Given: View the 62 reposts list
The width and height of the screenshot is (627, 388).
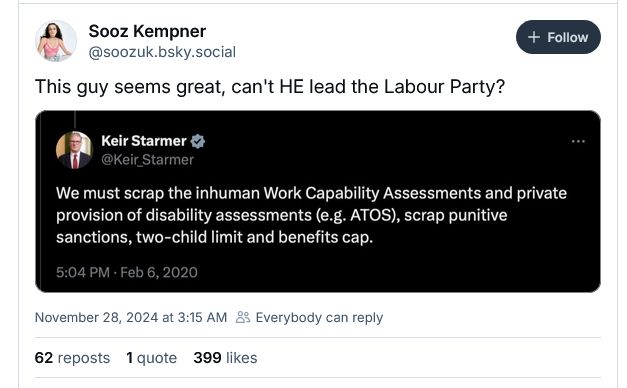Looking at the screenshot, I should click(x=72, y=358).
